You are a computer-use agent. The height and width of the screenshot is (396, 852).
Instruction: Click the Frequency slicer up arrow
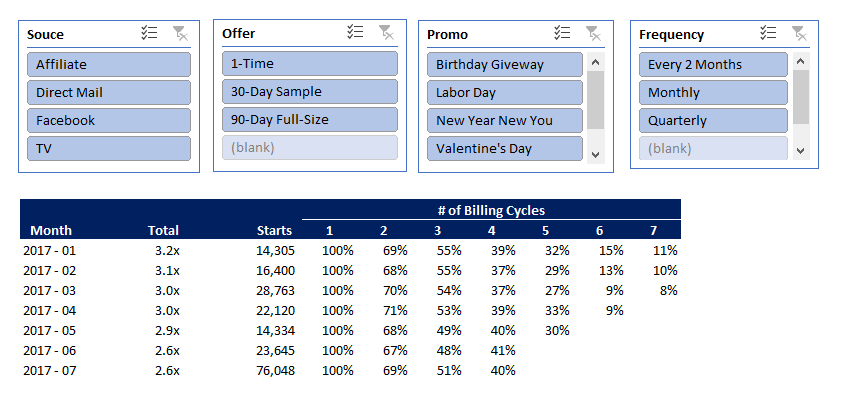800,61
